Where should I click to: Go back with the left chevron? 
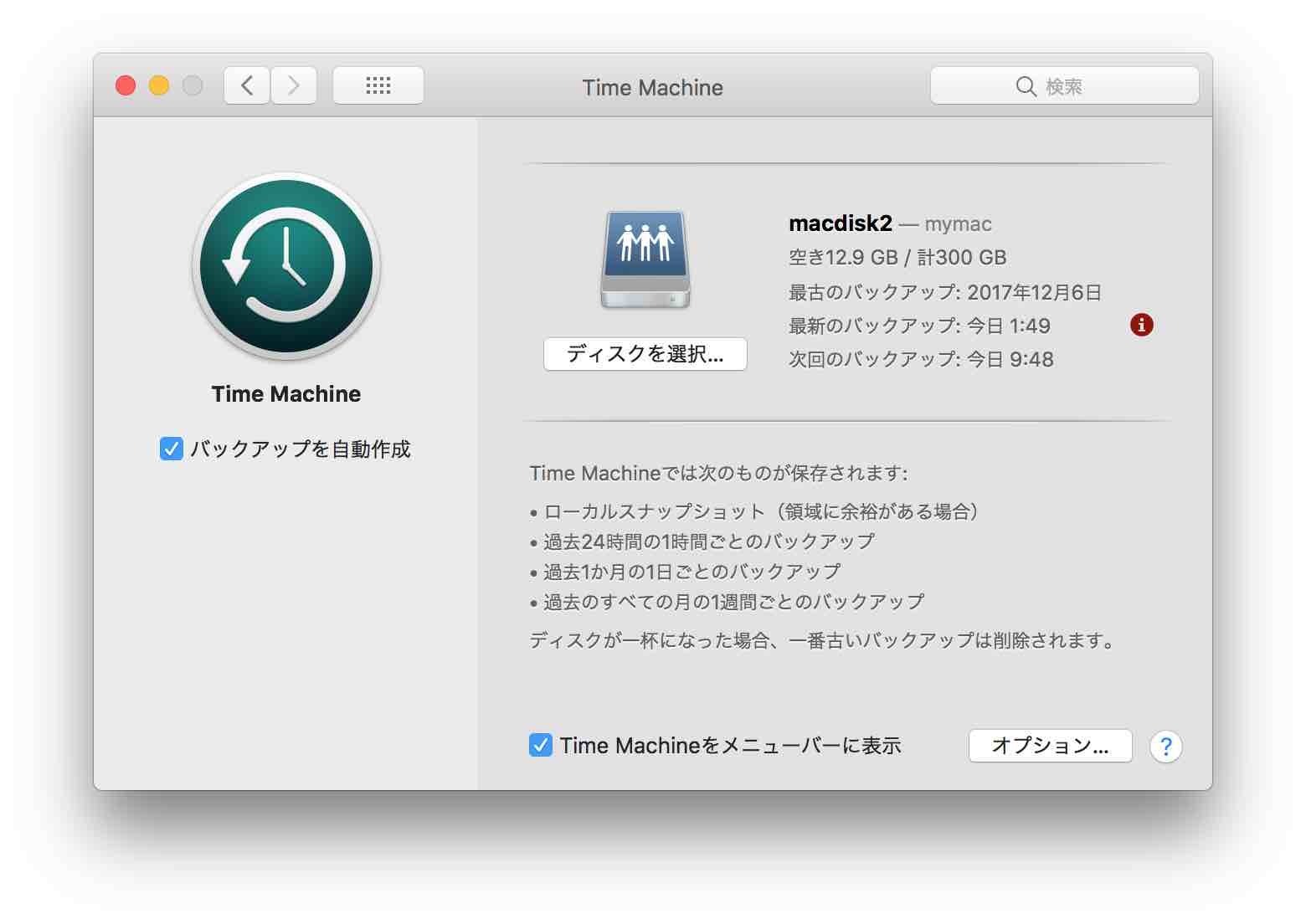tap(247, 85)
